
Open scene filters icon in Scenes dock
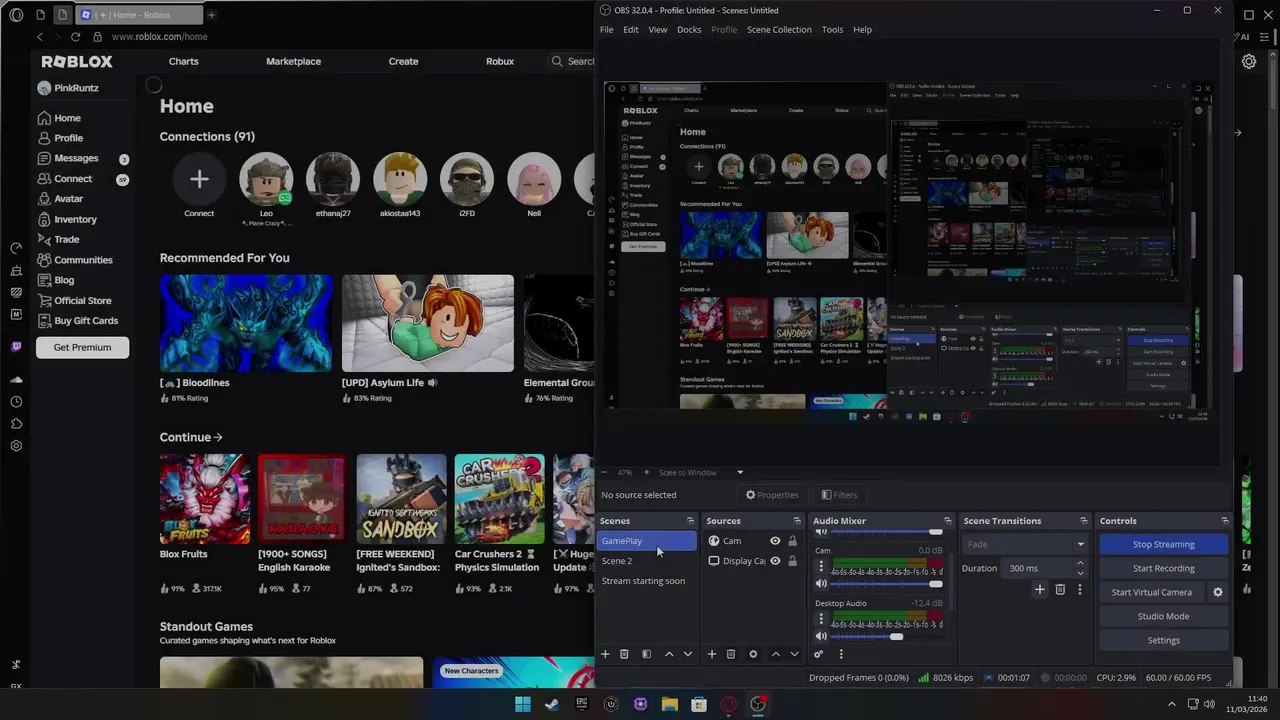point(646,654)
